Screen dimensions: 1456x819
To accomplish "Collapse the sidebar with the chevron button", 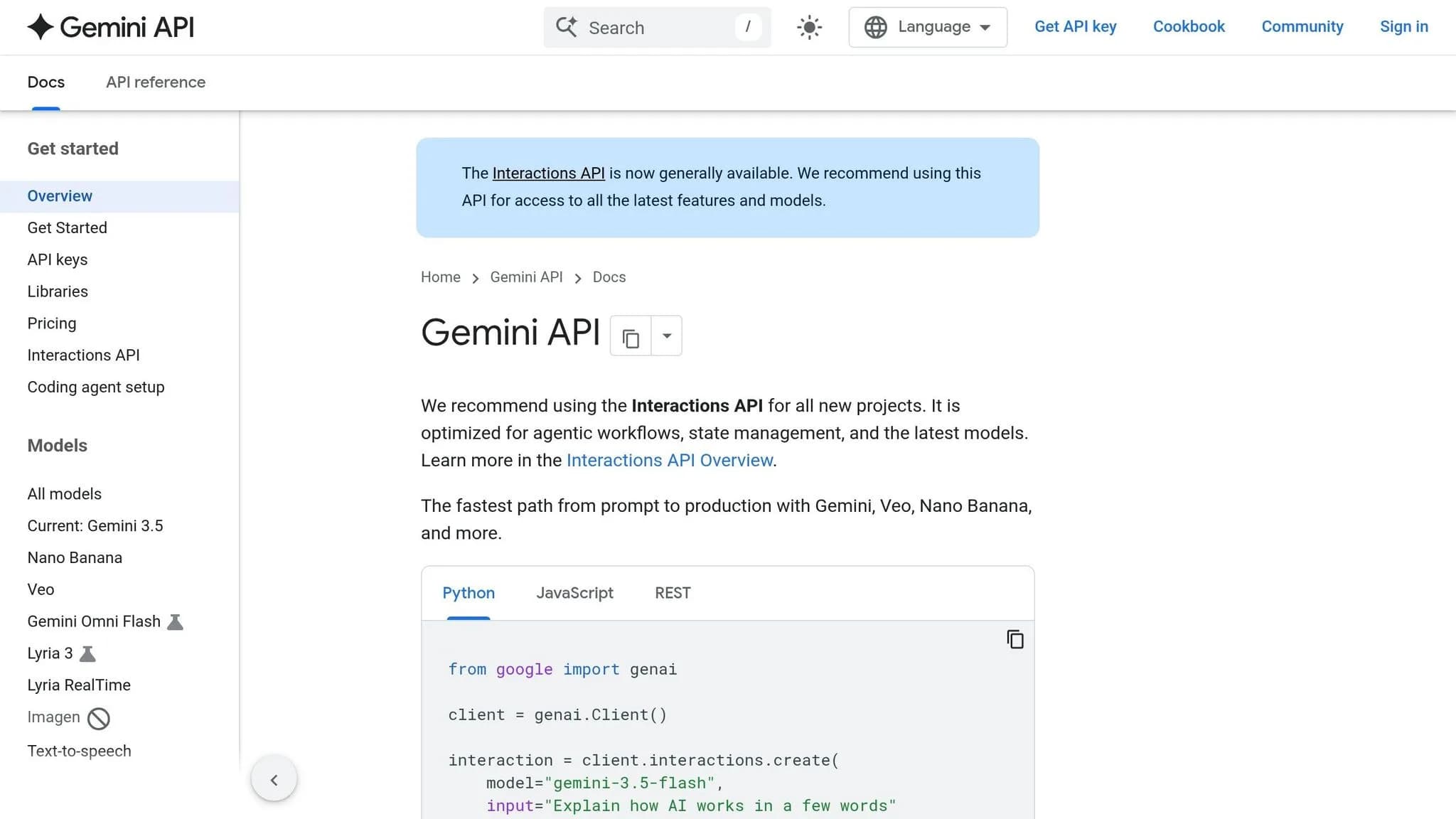I will point(274,780).
